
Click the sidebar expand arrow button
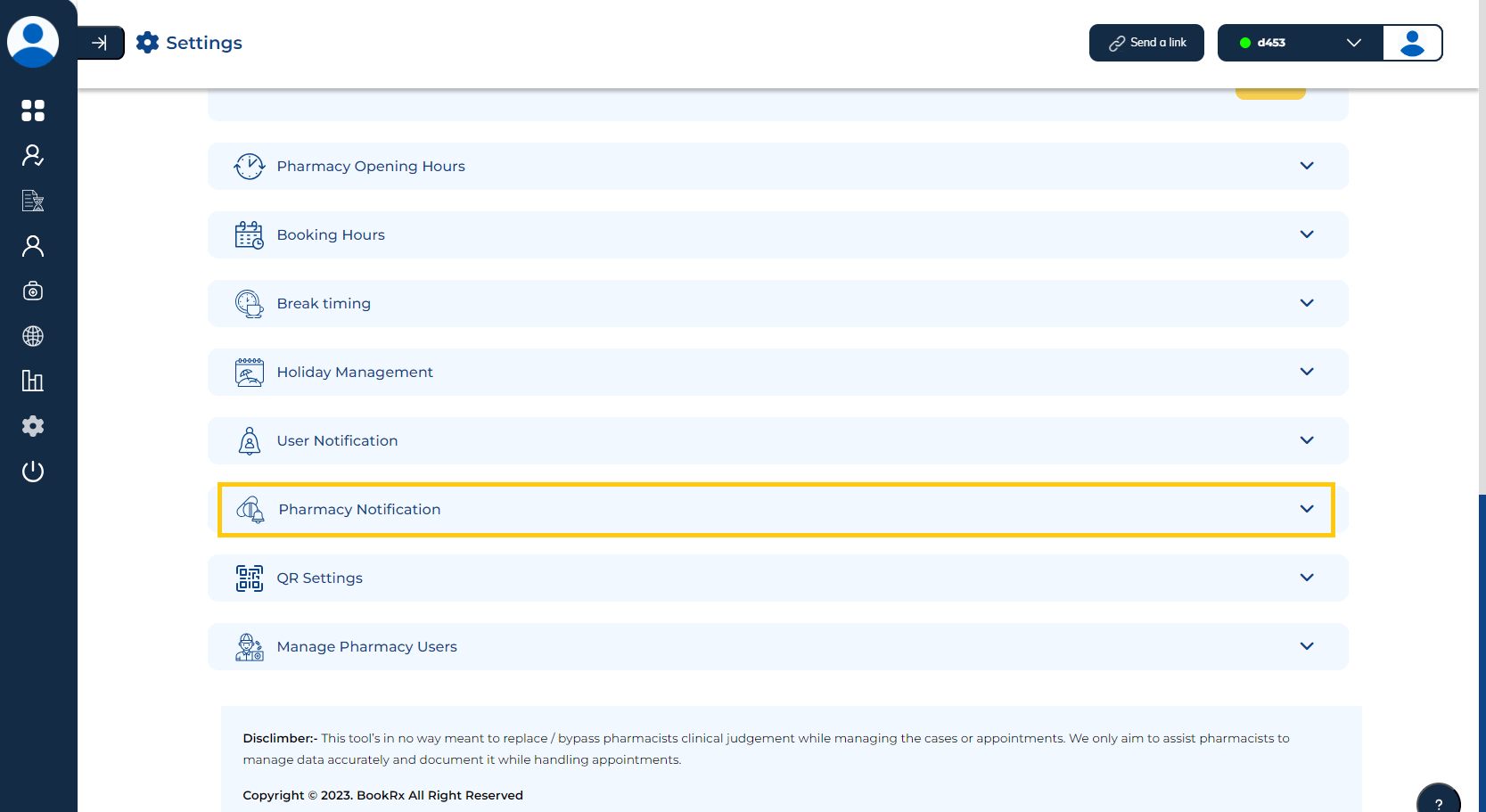click(x=100, y=43)
